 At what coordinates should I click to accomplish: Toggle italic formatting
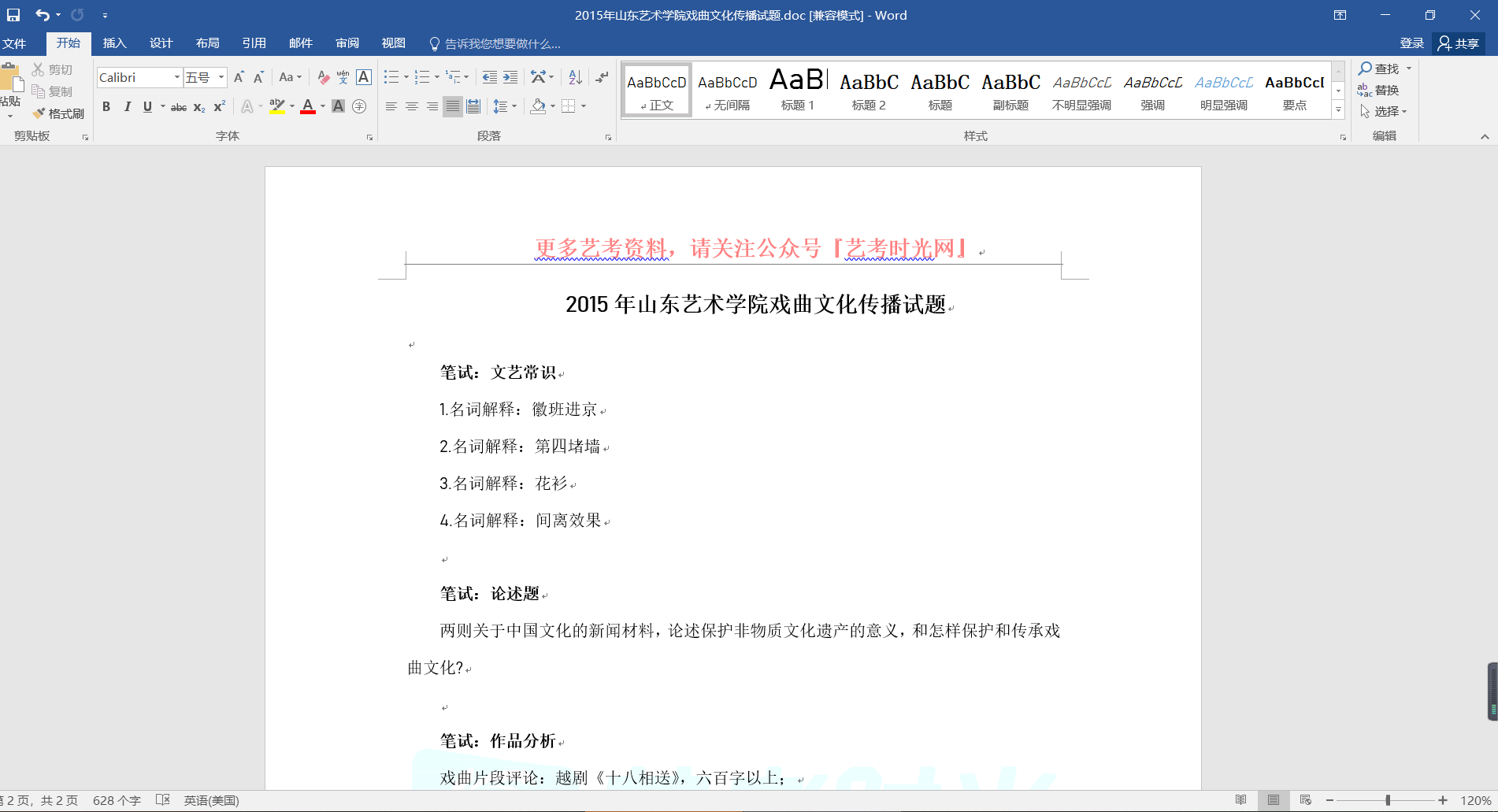click(127, 106)
